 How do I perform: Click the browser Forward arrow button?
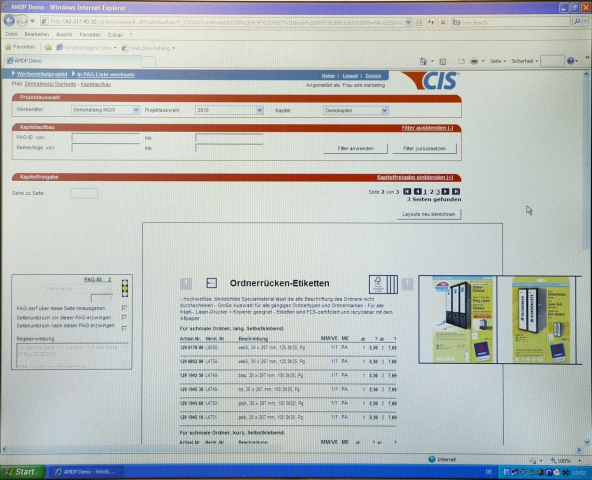point(22,21)
